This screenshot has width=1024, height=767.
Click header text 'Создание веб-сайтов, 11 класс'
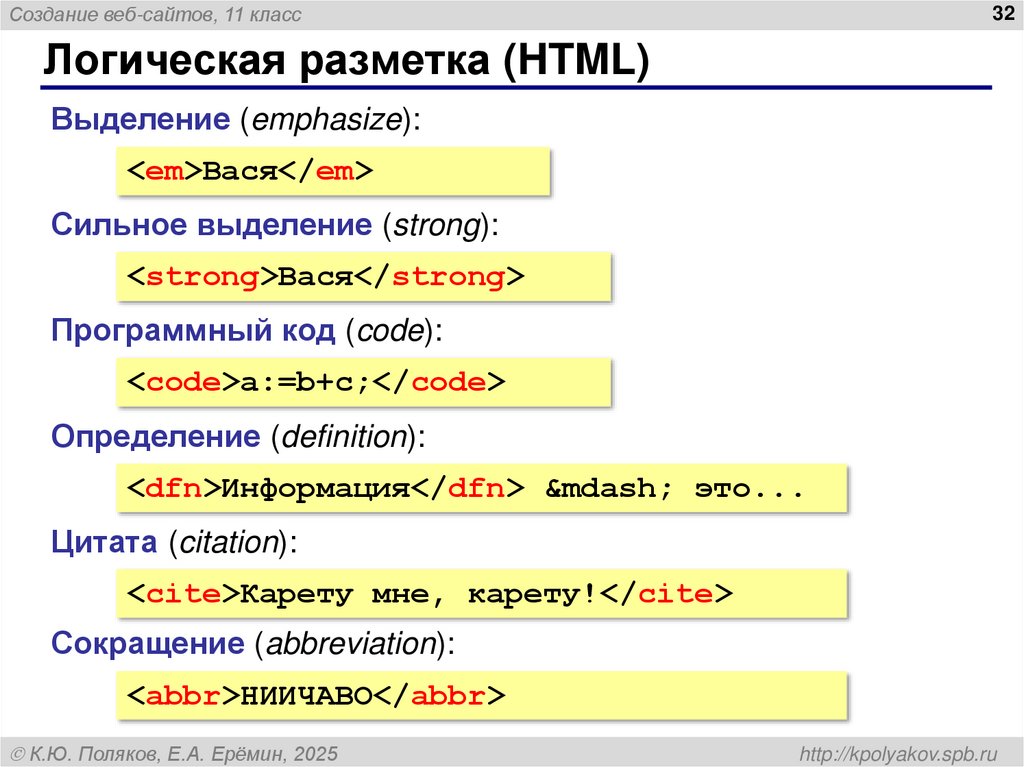tap(155, 14)
